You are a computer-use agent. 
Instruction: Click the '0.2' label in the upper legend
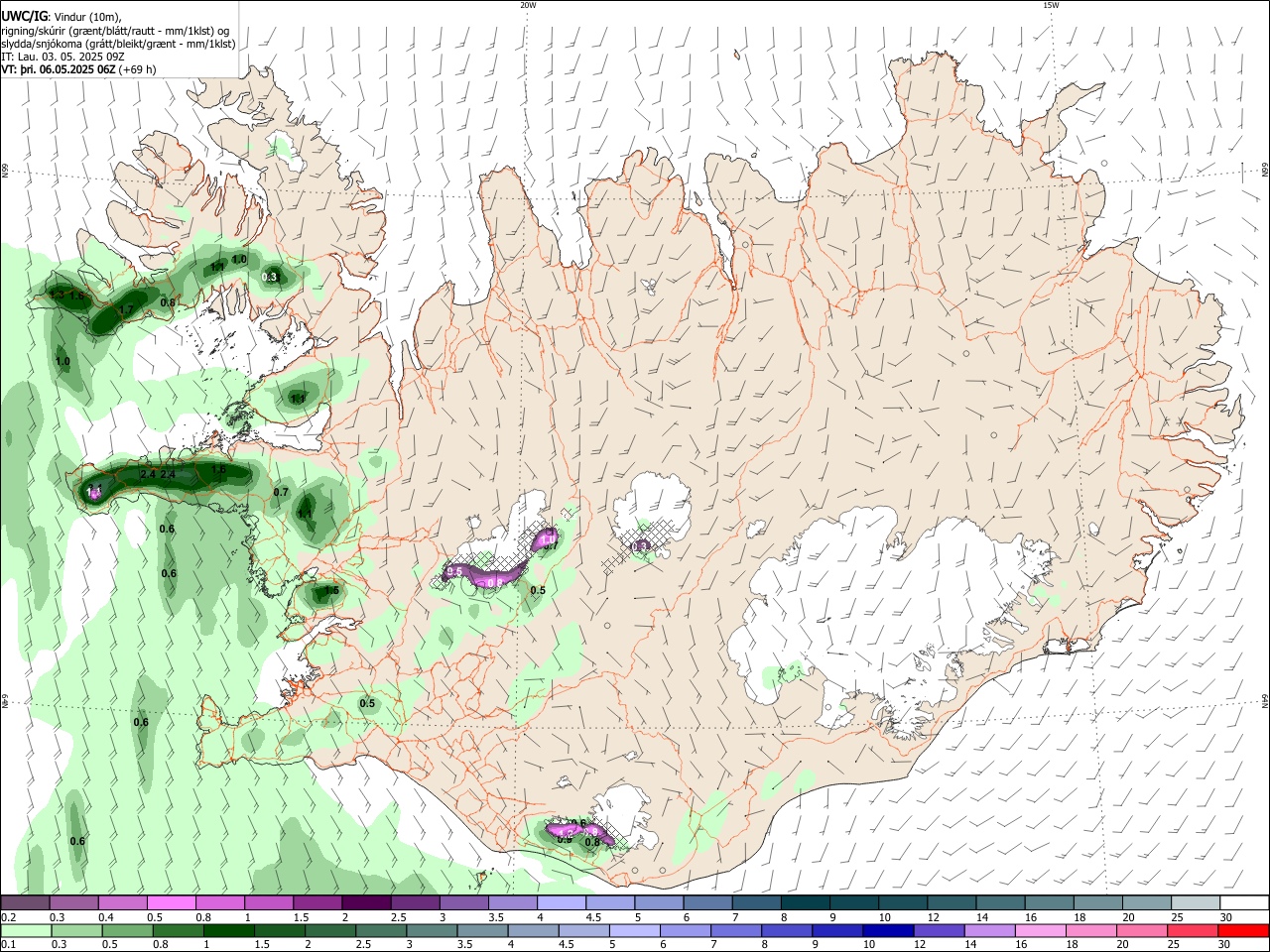point(8,917)
